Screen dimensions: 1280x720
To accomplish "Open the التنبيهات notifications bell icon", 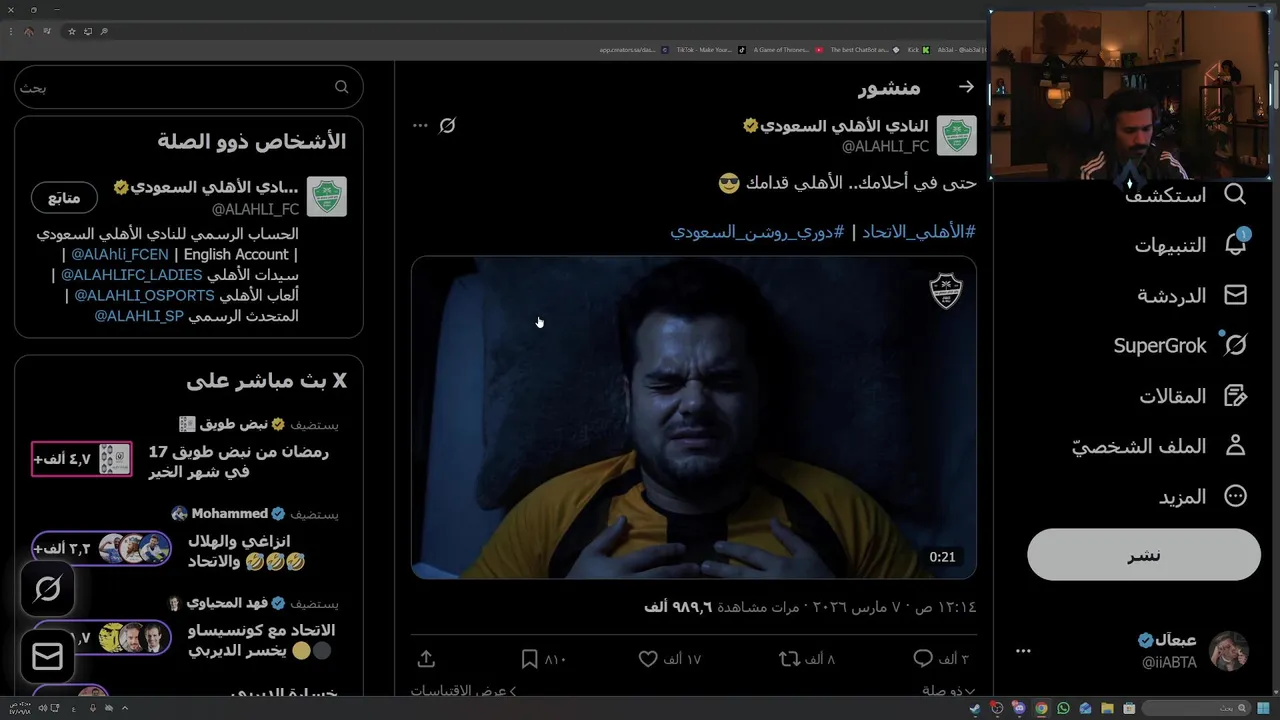I will [1235, 244].
